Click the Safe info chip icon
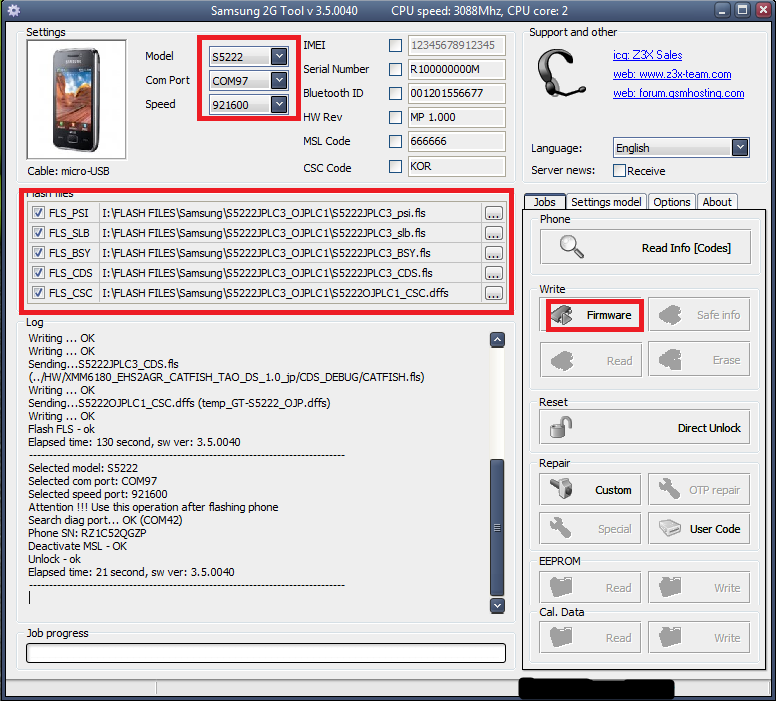 670,315
